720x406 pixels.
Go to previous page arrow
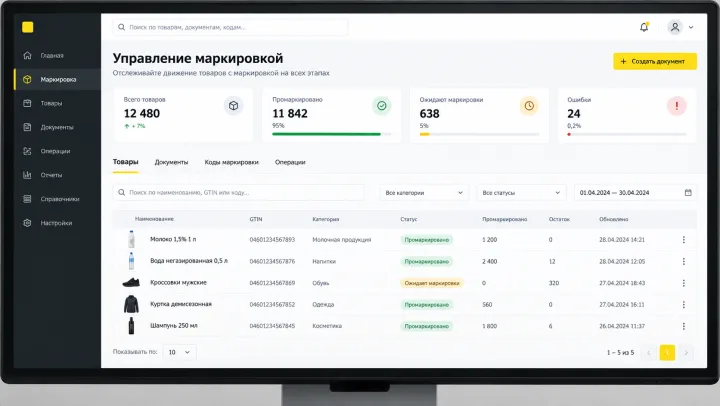click(649, 353)
